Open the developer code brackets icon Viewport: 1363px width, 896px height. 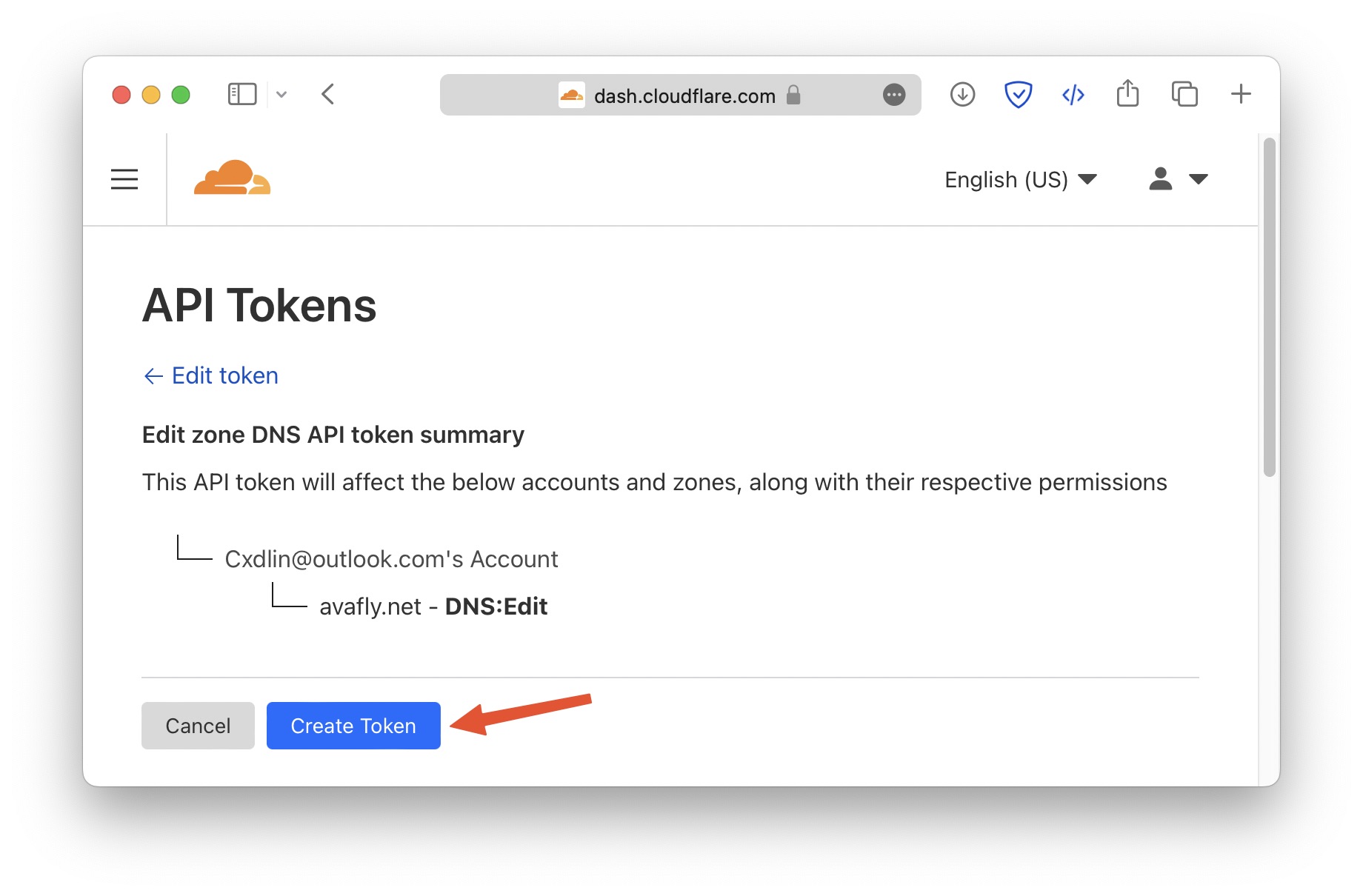point(1073,95)
